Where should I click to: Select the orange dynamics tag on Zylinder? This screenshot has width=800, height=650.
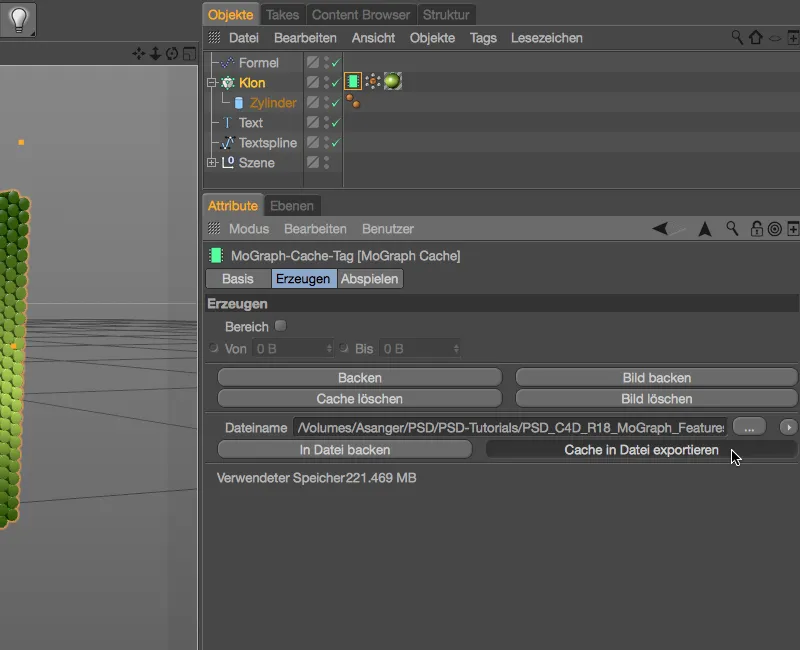(x=353, y=102)
